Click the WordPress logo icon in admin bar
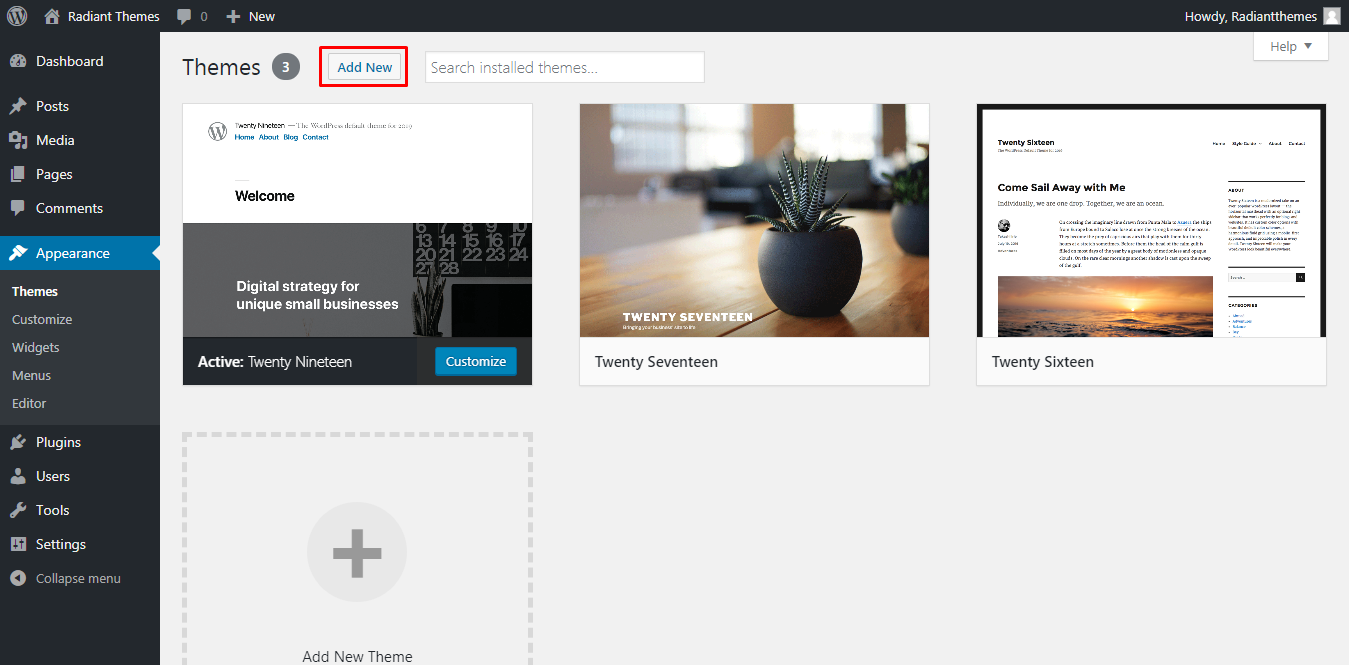Image resolution: width=1349 pixels, height=665 pixels. 17,16
